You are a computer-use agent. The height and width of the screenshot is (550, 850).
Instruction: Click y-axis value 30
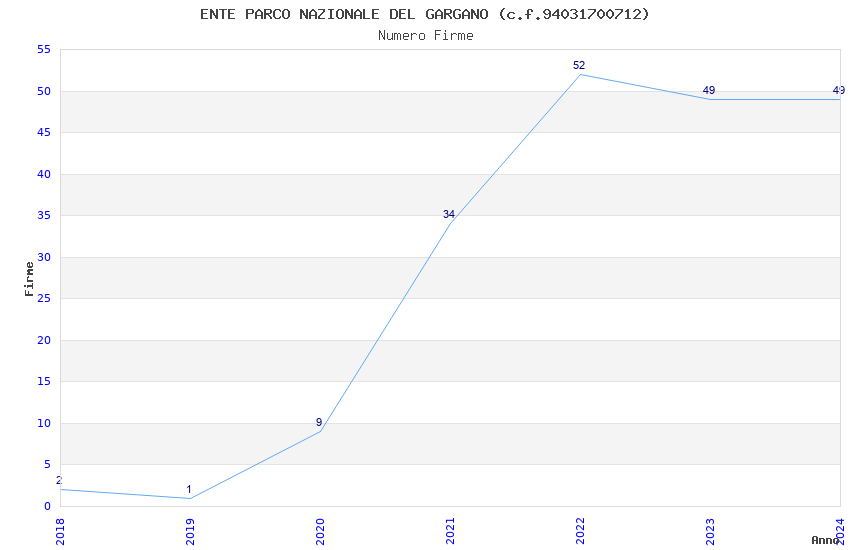[x=44, y=257]
